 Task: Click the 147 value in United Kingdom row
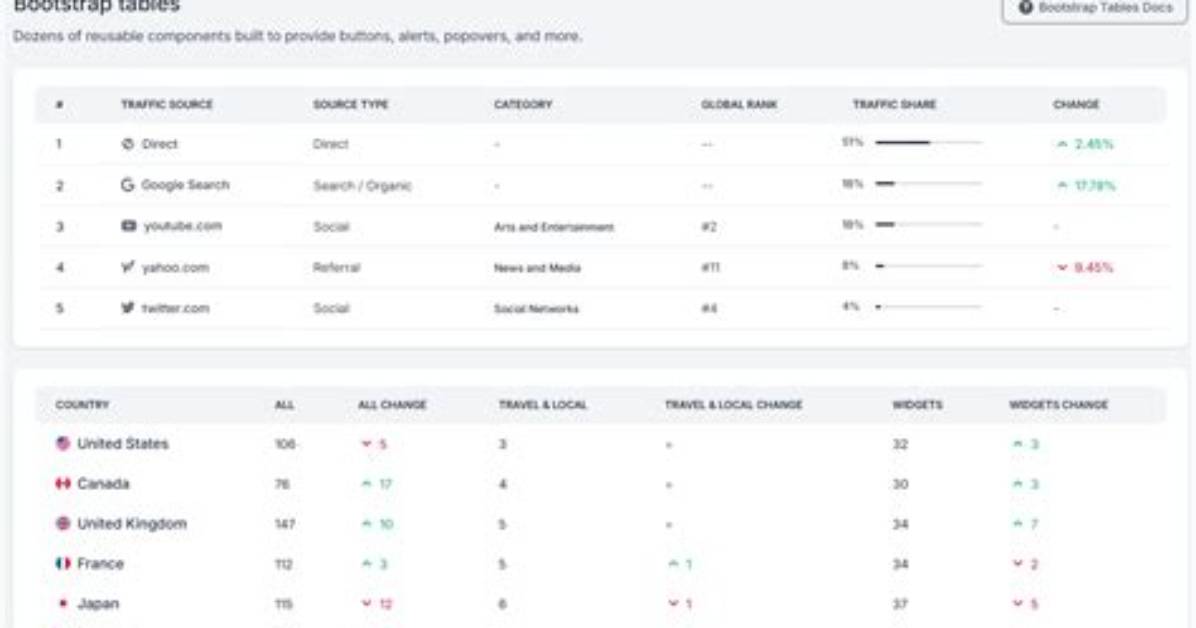coord(285,524)
